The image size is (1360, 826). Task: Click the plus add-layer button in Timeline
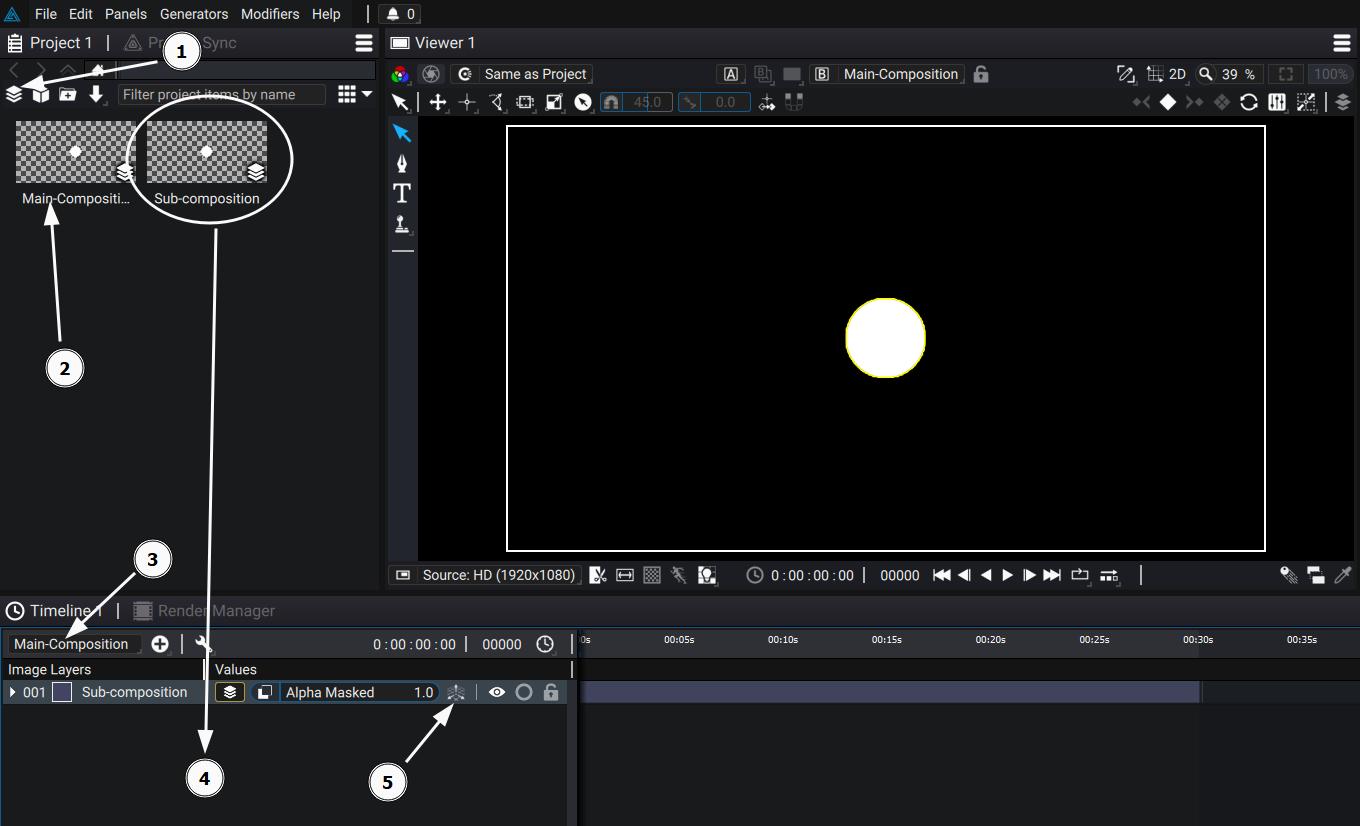click(160, 644)
